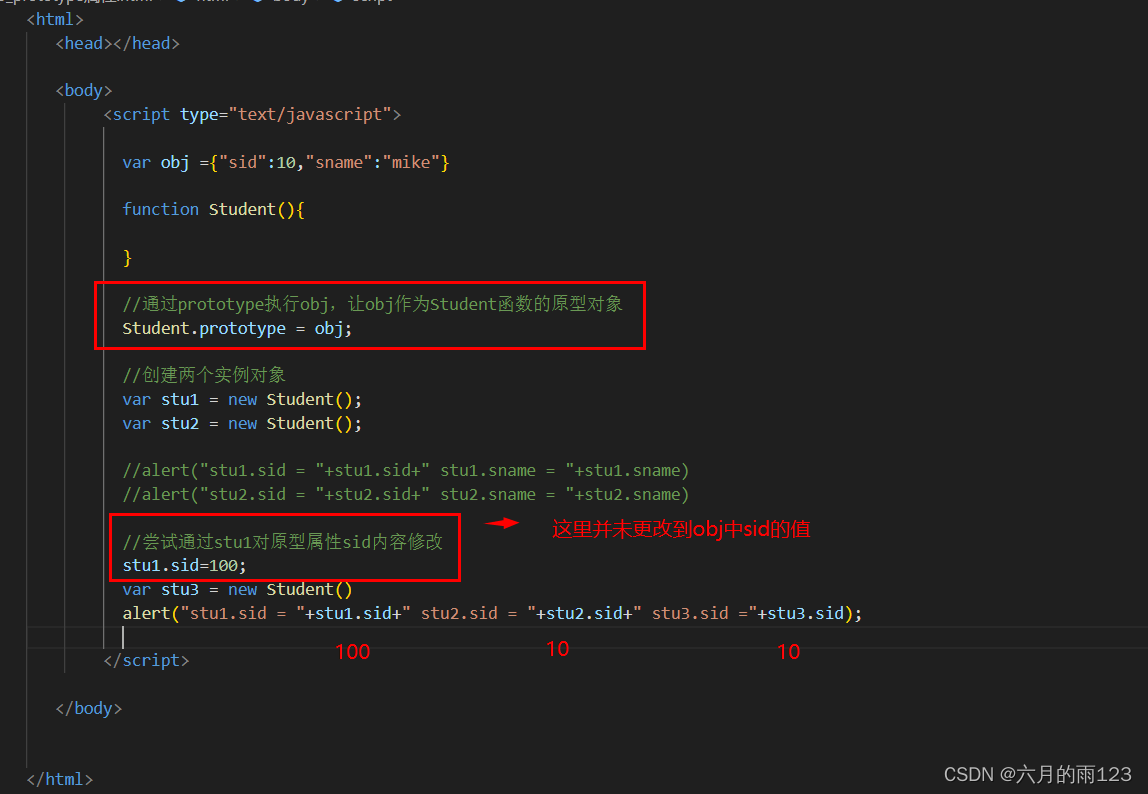Click the opening <html> tag line
The width and height of the screenshot is (1148, 794).
[x=55, y=20]
